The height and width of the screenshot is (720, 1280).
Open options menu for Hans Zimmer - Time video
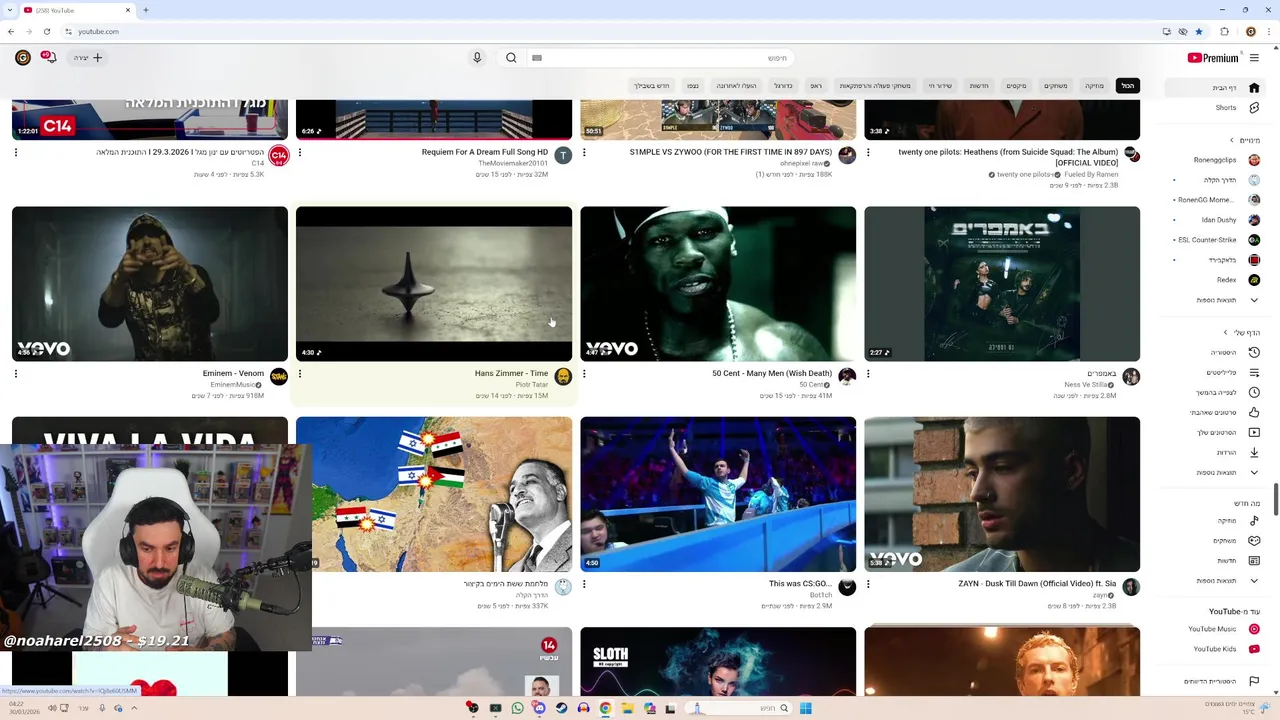[x=300, y=374]
